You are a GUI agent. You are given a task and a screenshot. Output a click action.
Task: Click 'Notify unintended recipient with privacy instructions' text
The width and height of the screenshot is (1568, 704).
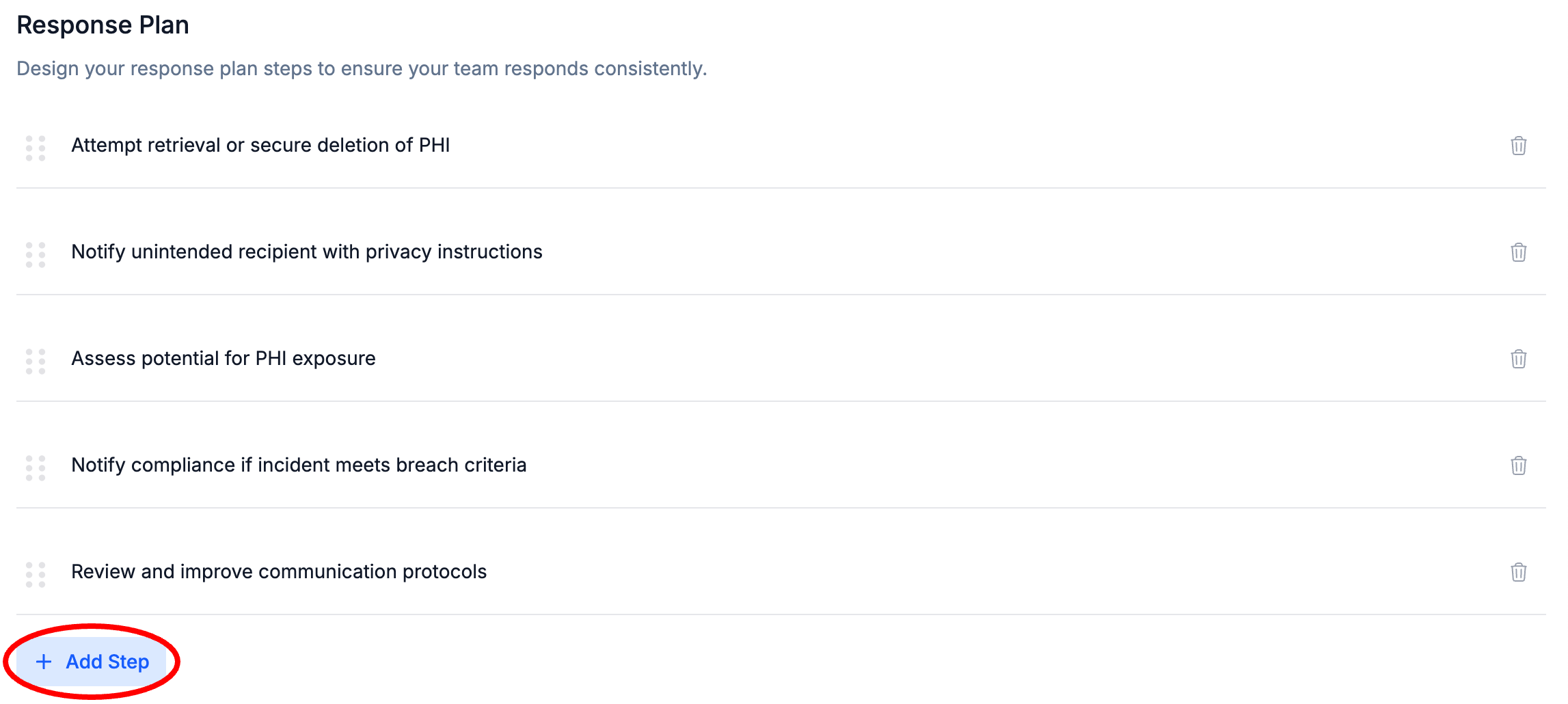pos(306,252)
